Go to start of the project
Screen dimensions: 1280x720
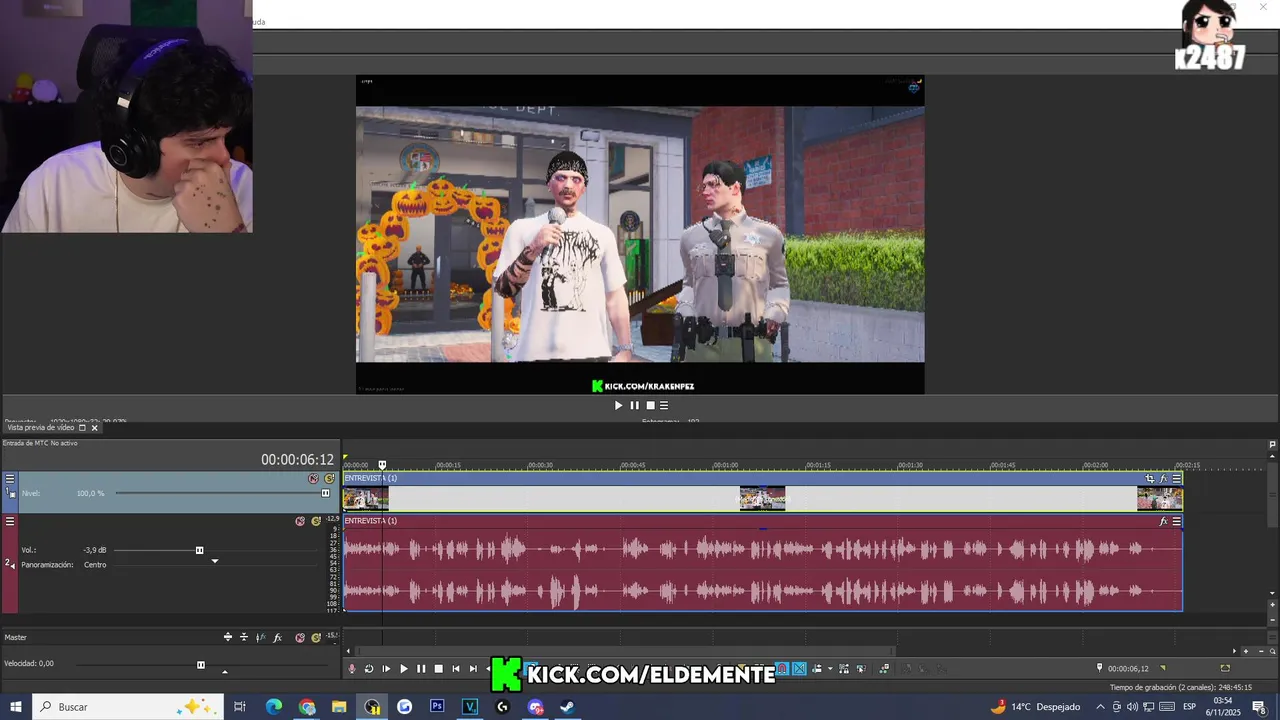pos(456,669)
